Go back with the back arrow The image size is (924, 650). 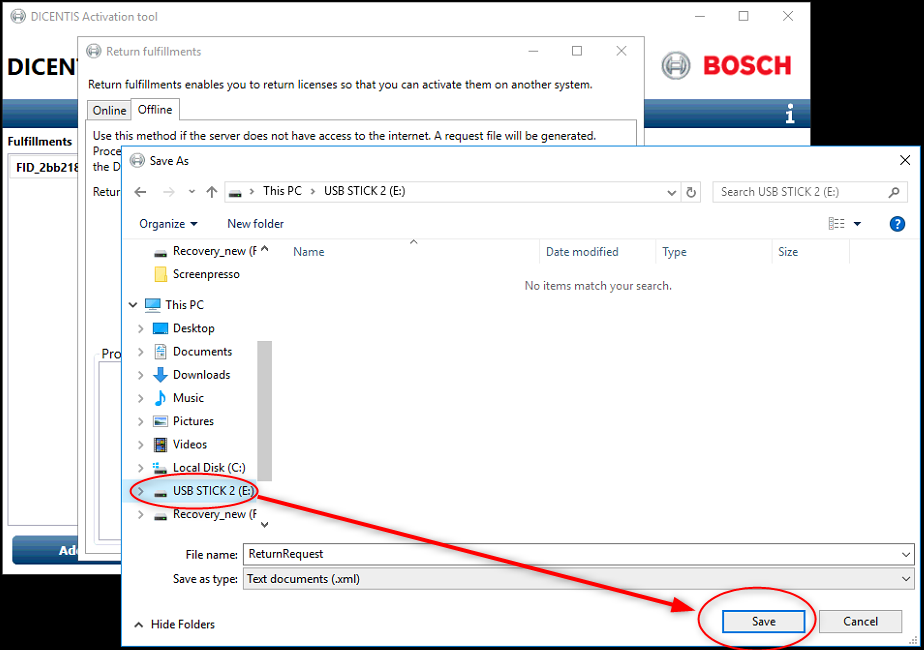140,192
